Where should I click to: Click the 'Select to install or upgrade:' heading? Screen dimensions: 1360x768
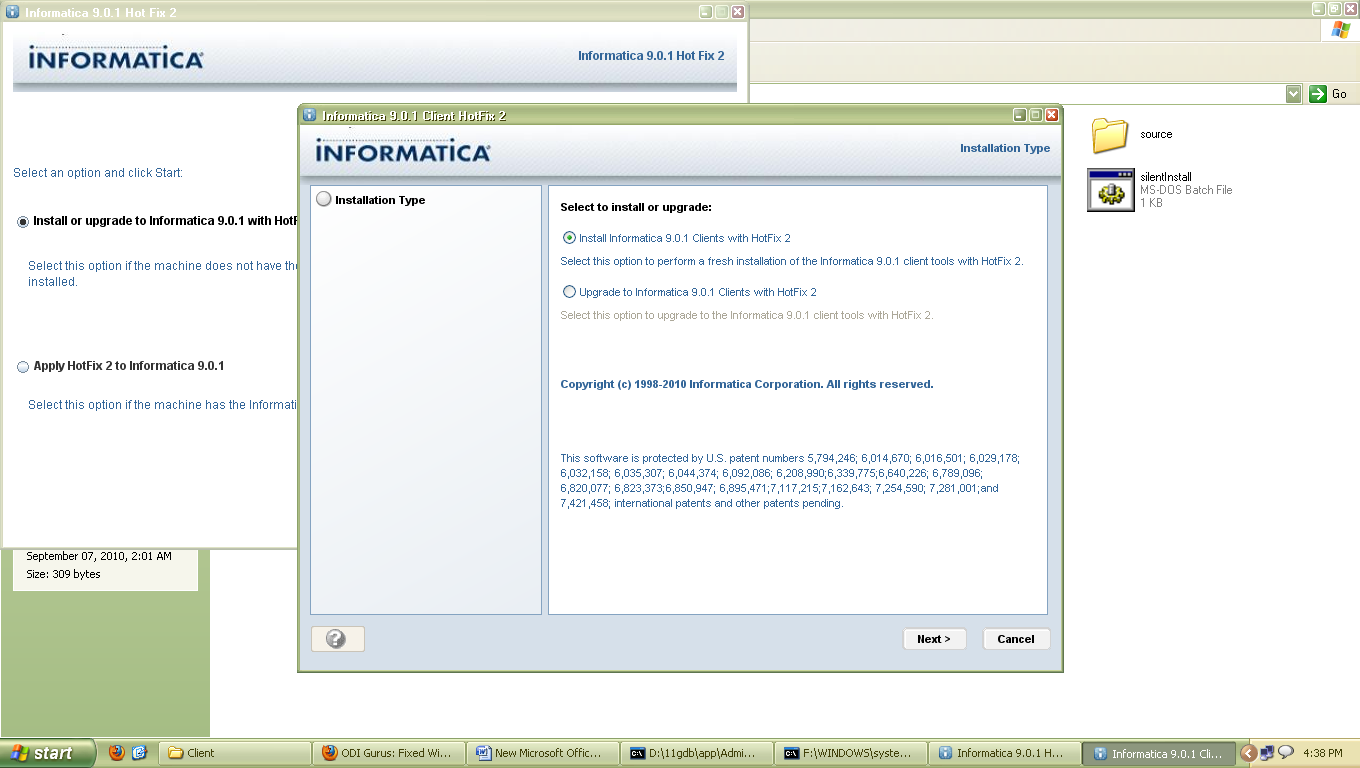click(x=636, y=207)
